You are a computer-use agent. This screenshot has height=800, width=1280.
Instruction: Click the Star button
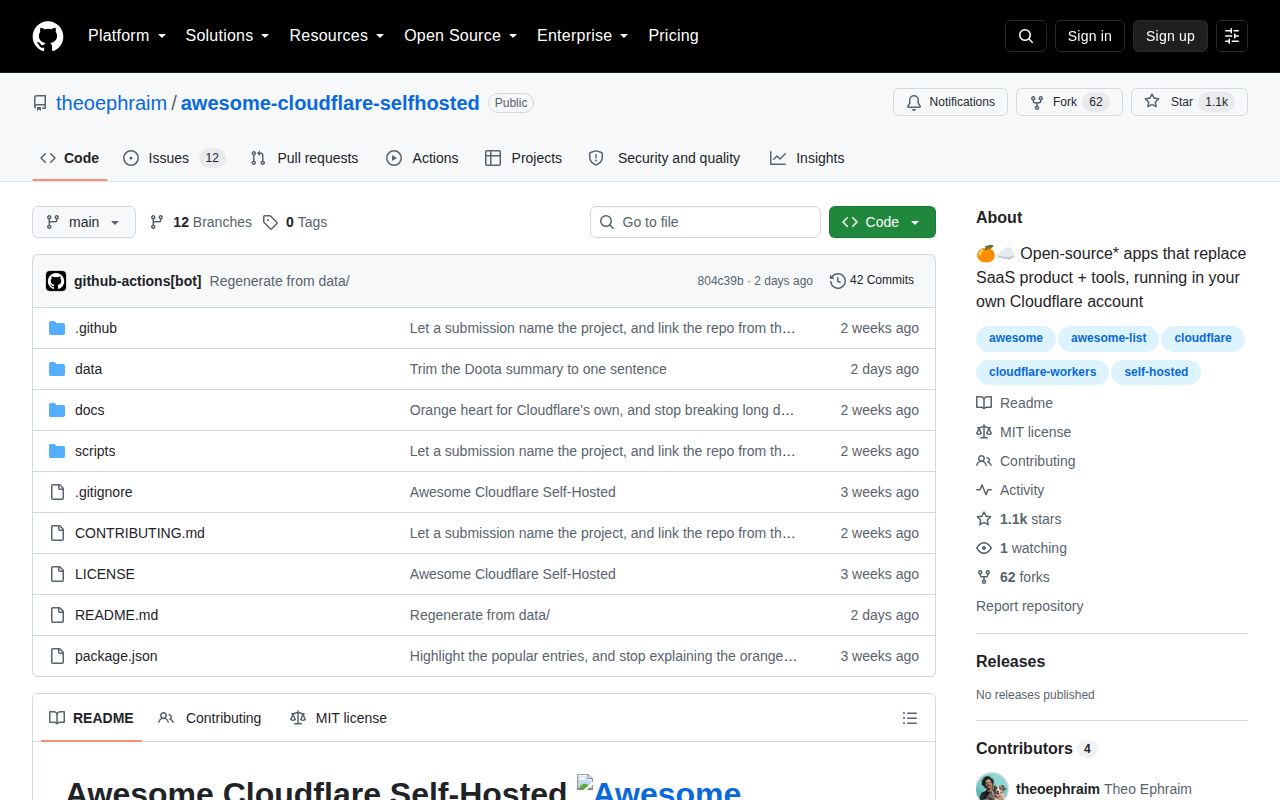pyautogui.click(x=1189, y=102)
